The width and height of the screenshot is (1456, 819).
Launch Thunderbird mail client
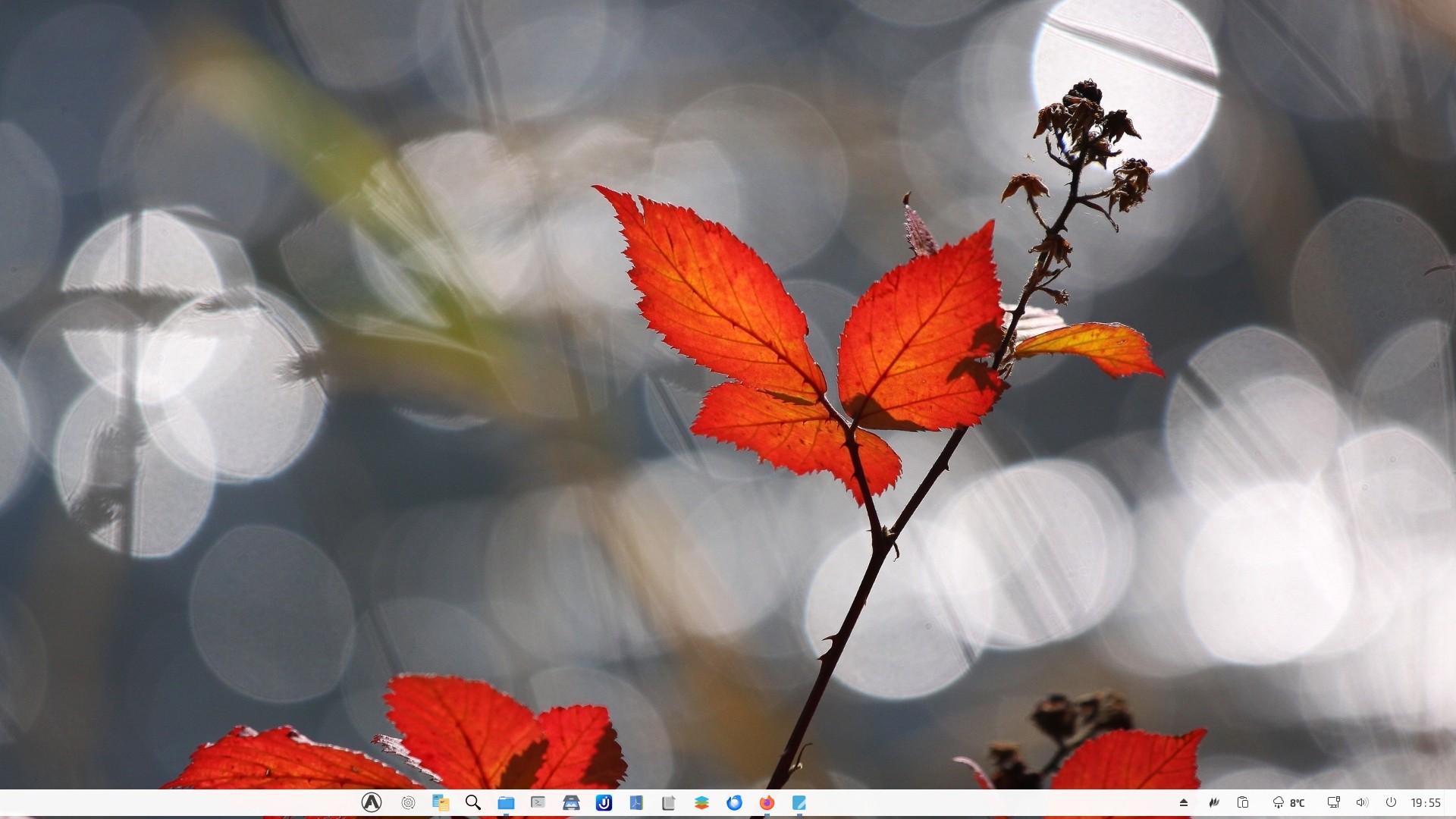[734, 802]
